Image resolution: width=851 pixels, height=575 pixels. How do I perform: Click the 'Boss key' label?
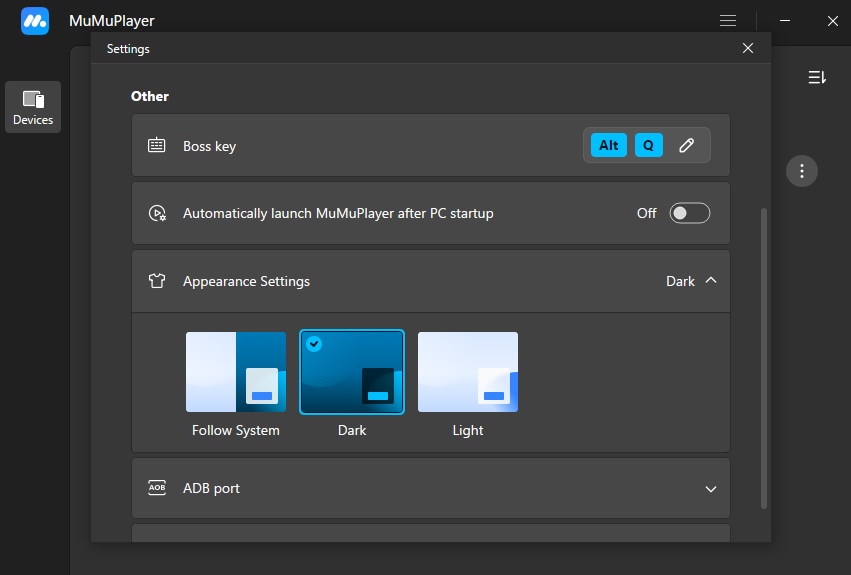[x=209, y=147]
